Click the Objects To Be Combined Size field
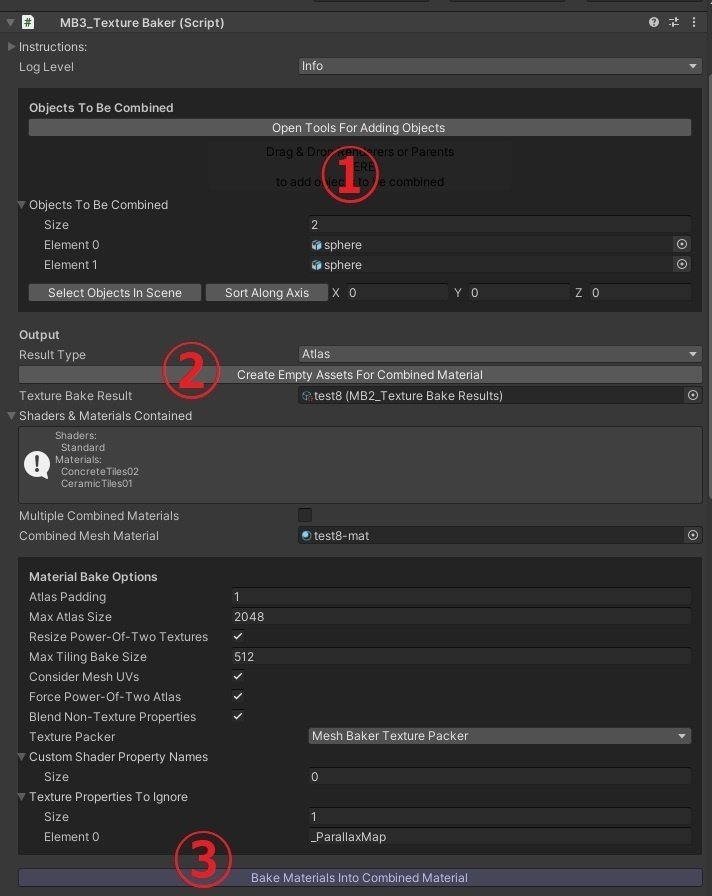The image size is (712, 896). pos(499,225)
